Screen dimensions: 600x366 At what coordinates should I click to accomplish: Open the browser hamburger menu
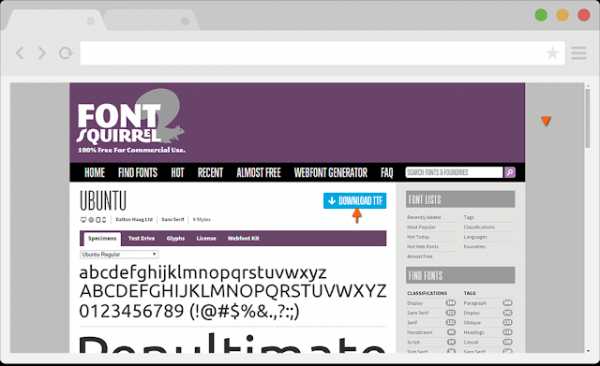(579, 53)
